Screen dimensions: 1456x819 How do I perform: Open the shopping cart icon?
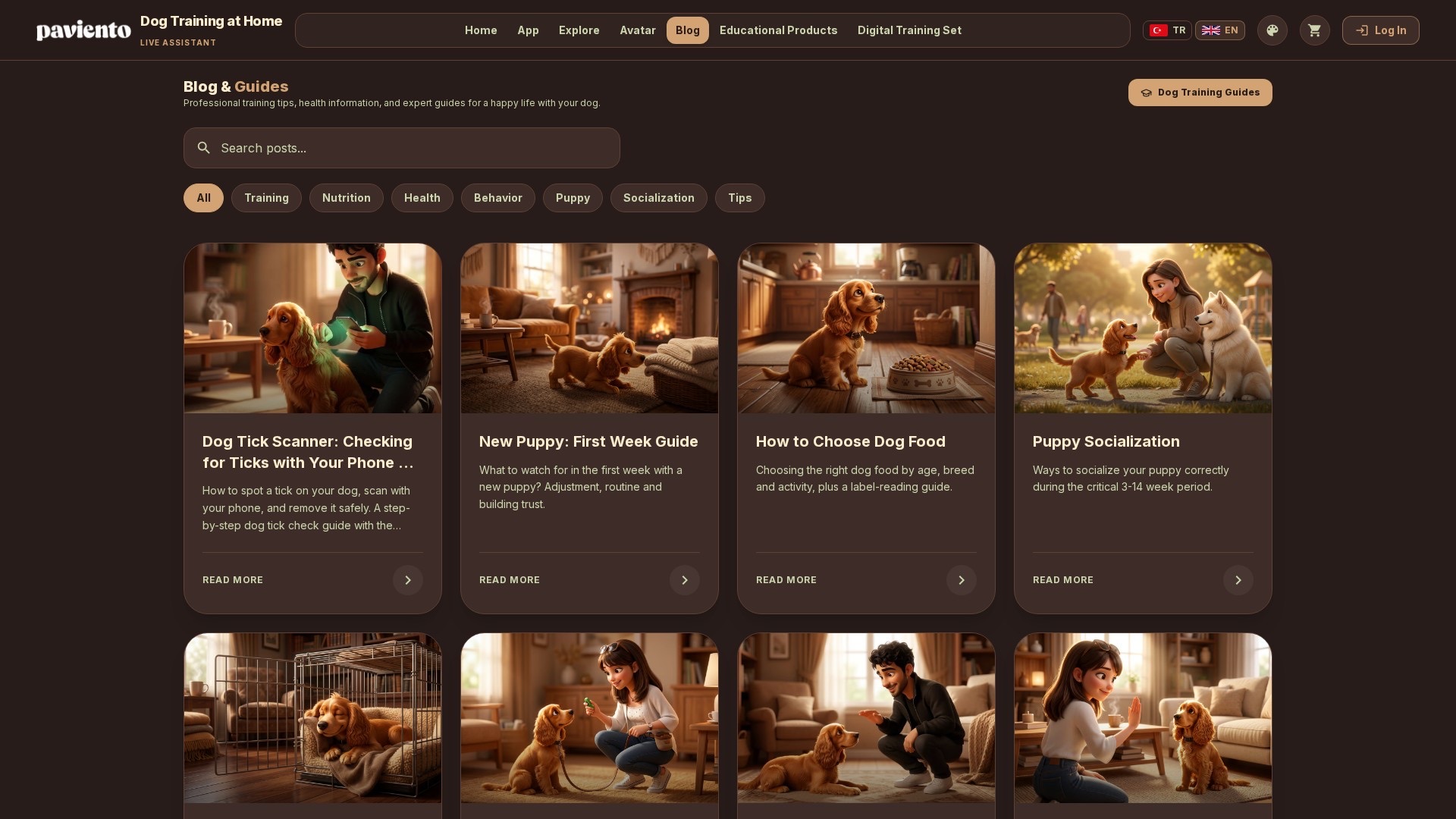click(x=1315, y=30)
